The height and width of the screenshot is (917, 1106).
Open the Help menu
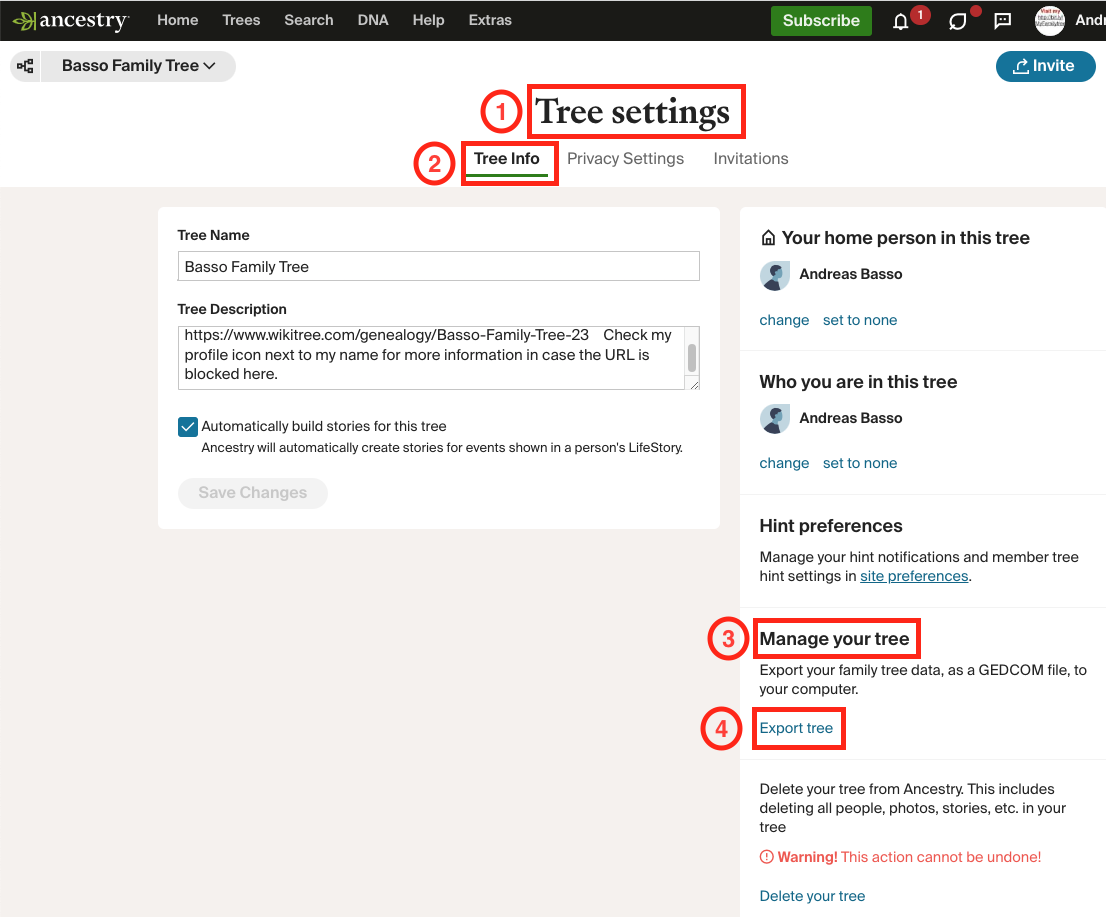point(428,20)
